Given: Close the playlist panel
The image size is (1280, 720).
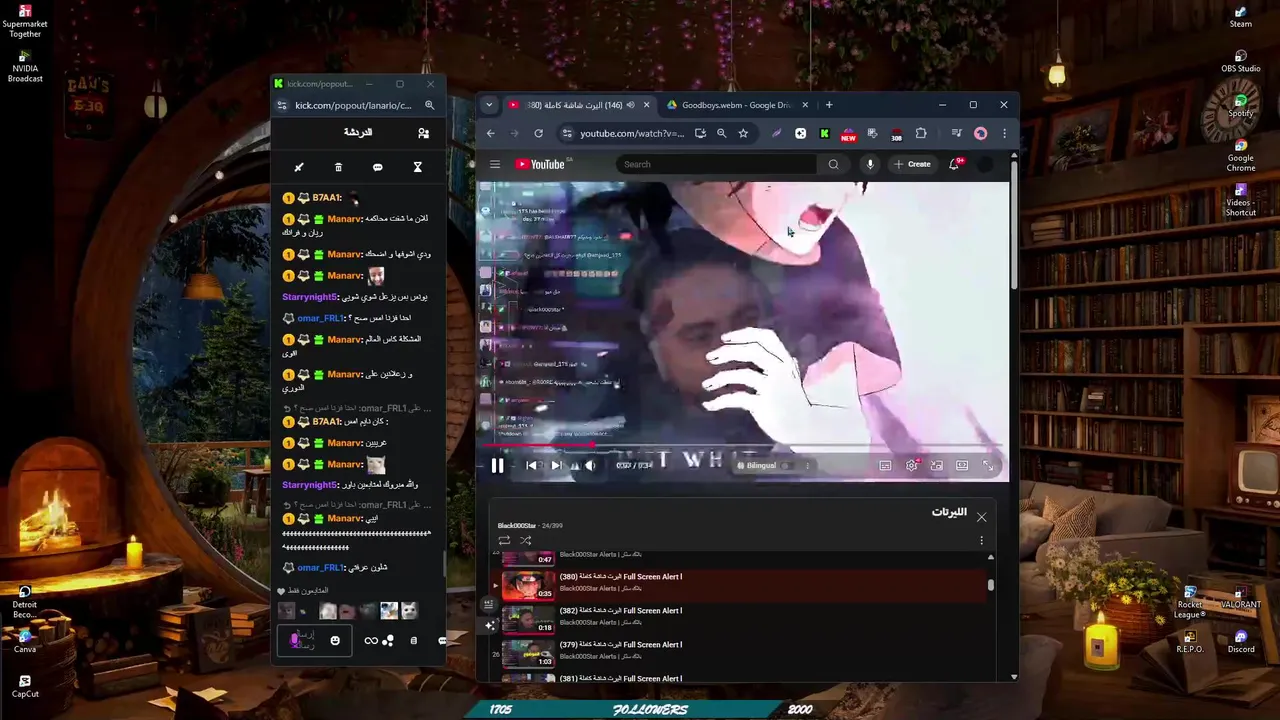Looking at the screenshot, I should [981, 517].
